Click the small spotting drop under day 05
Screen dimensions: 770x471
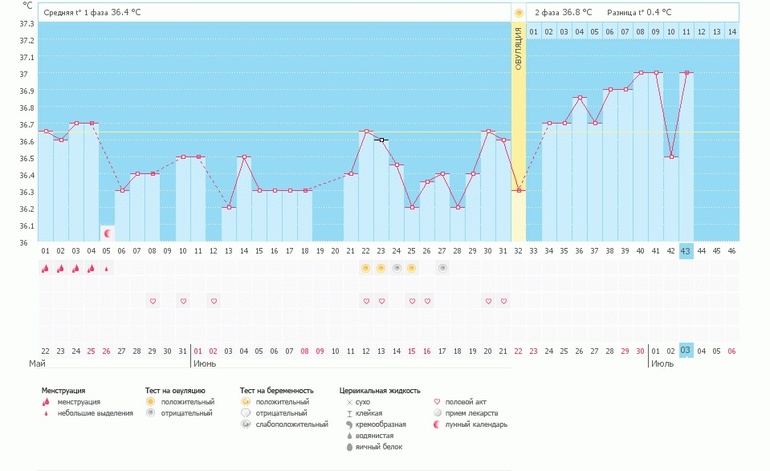point(107,268)
